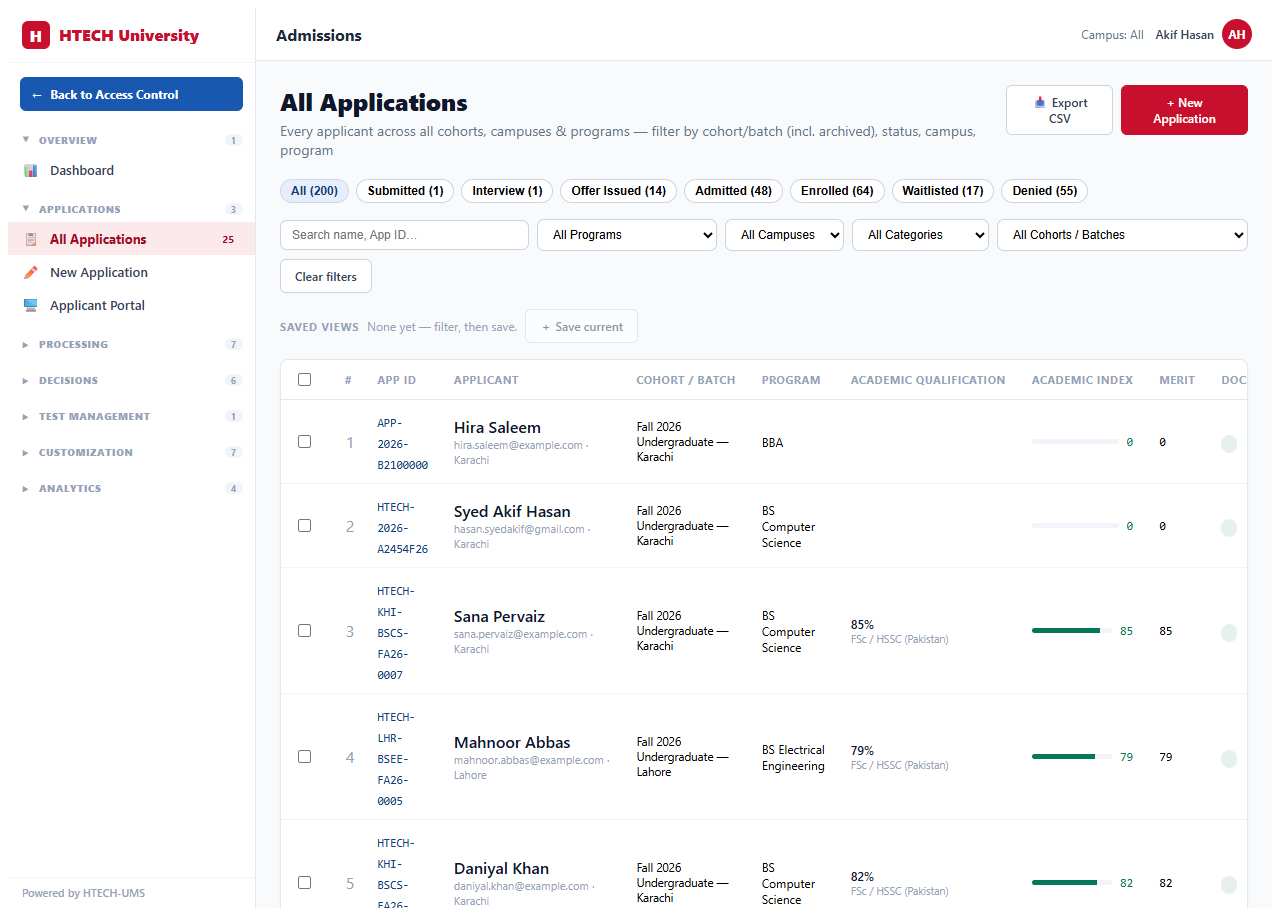Open applicant Mahnoor Abbas's name

(x=512, y=743)
